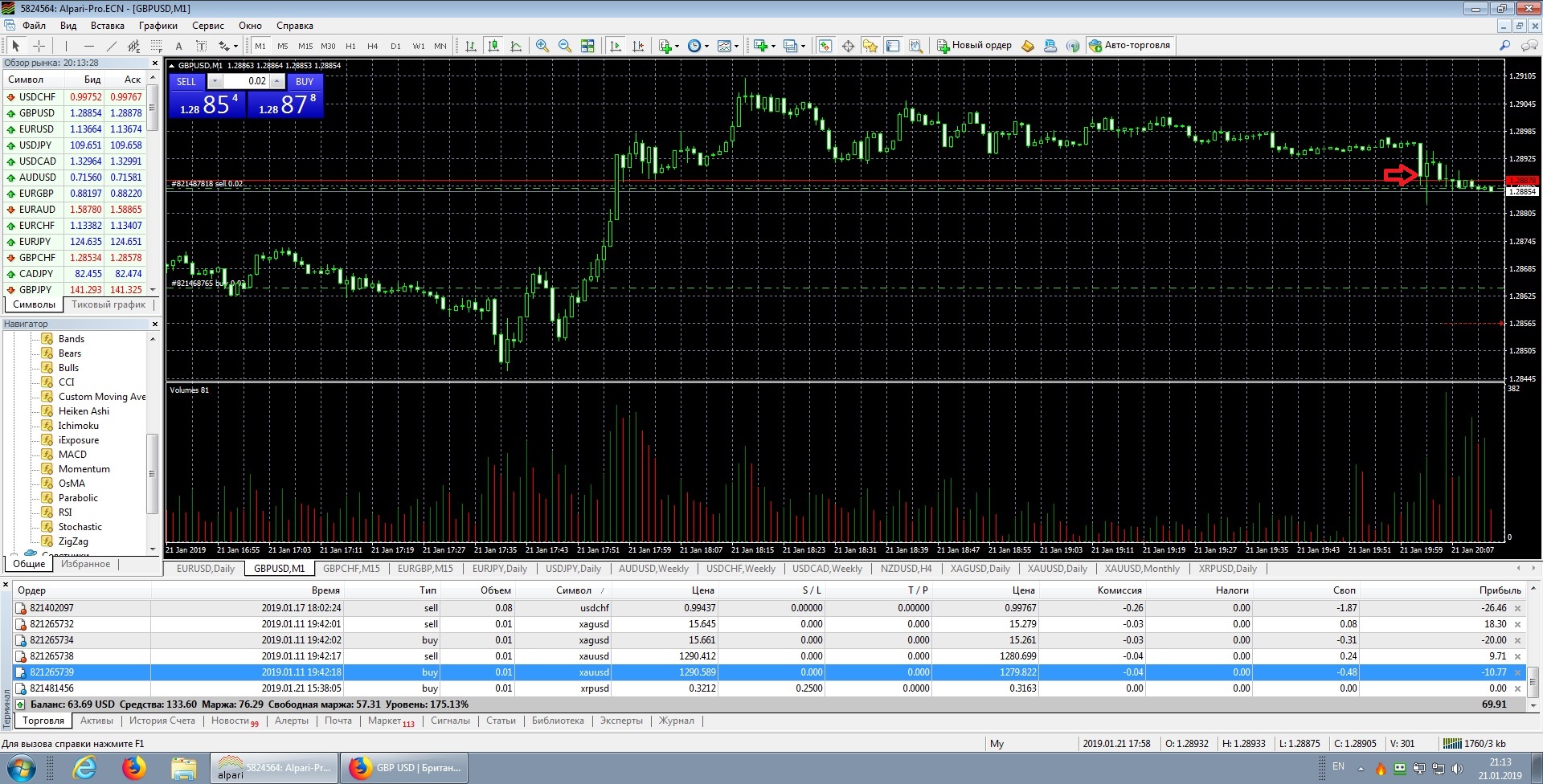Click the zoom out chart icon
Viewport: 1543px width, 784px height.
[x=565, y=46]
